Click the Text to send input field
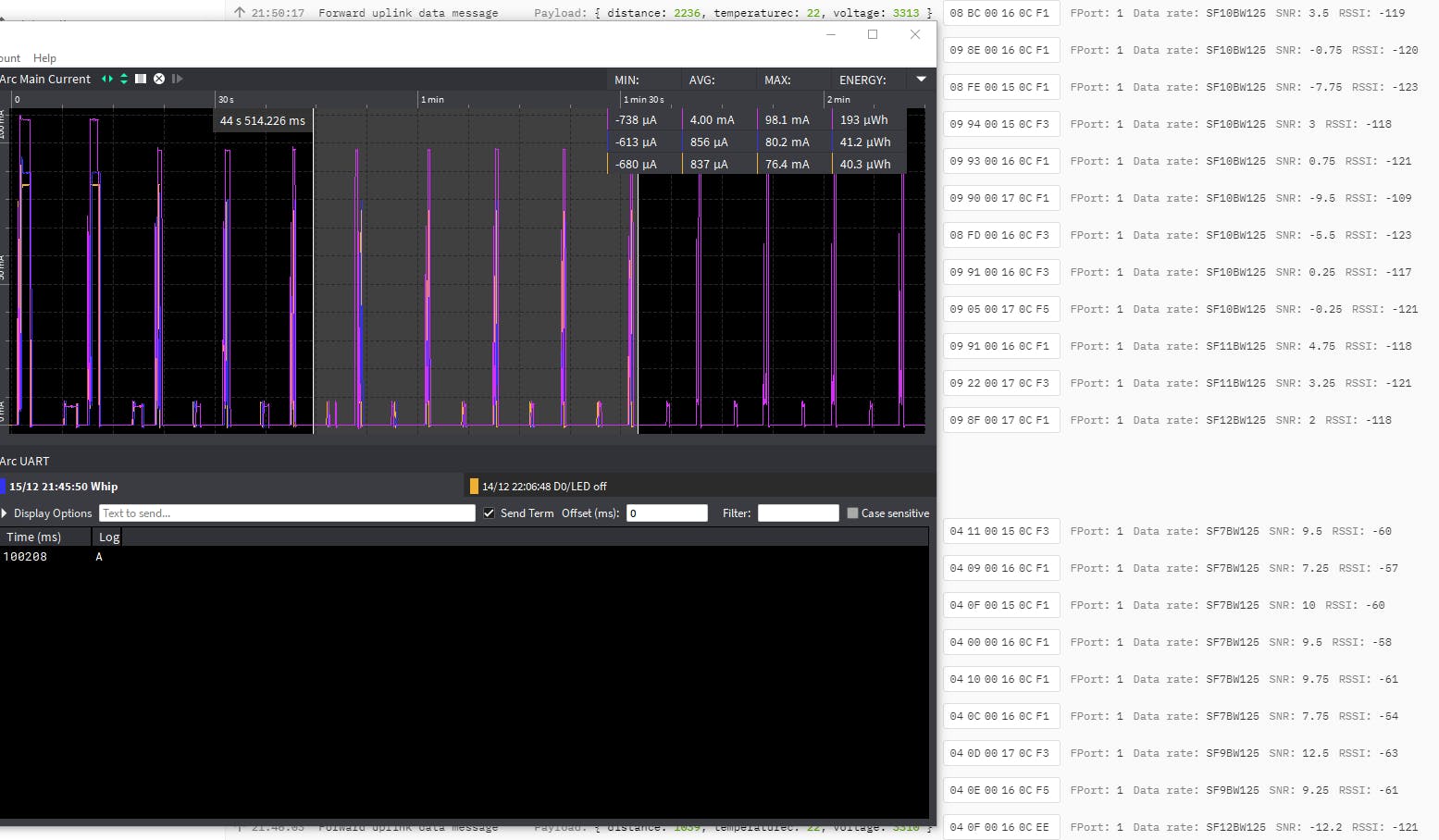This screenshot has width=1439, height=840. pyautogui.click(x=287, y=513)
